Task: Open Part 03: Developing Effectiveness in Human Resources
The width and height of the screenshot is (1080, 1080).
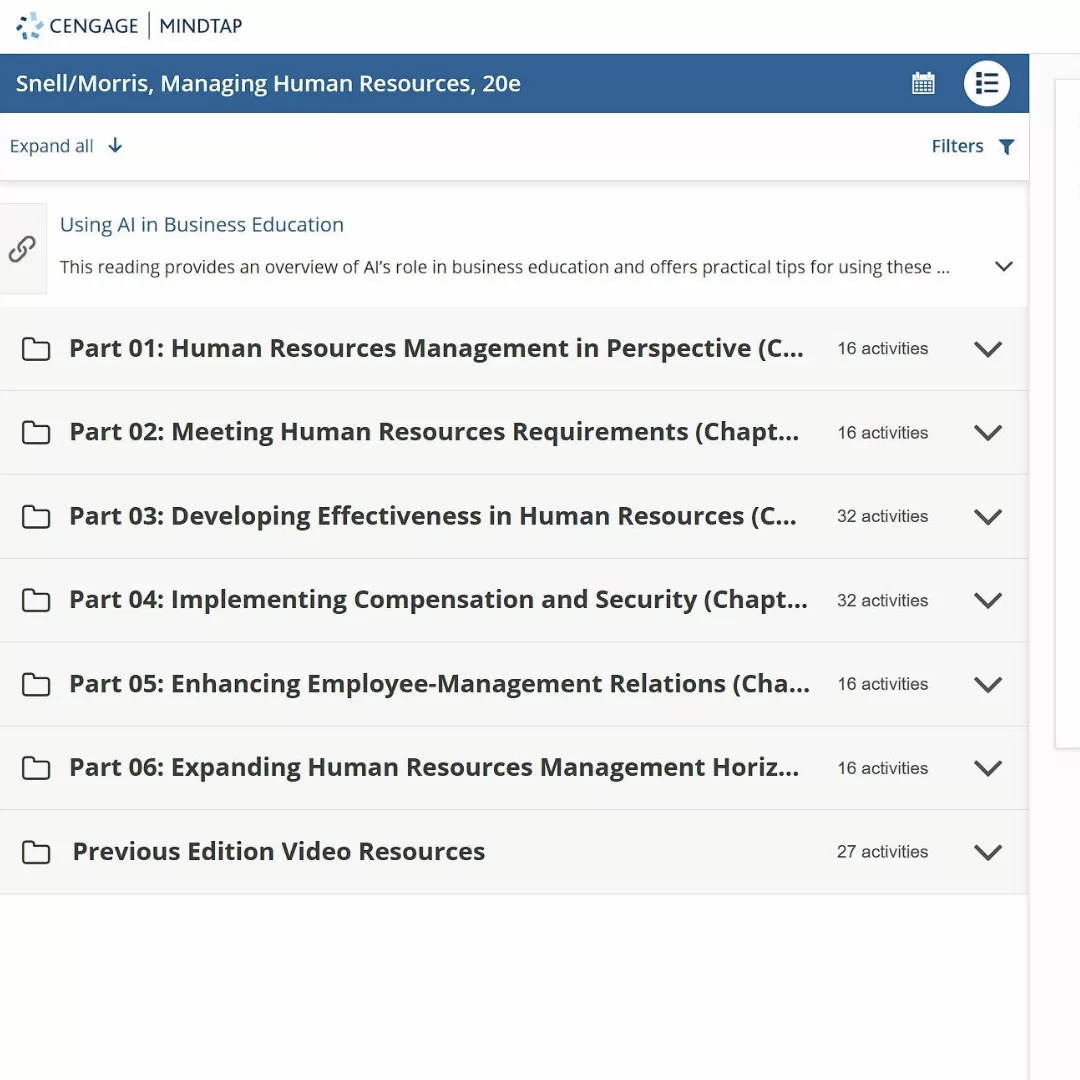Action: (x=433, y=516)
